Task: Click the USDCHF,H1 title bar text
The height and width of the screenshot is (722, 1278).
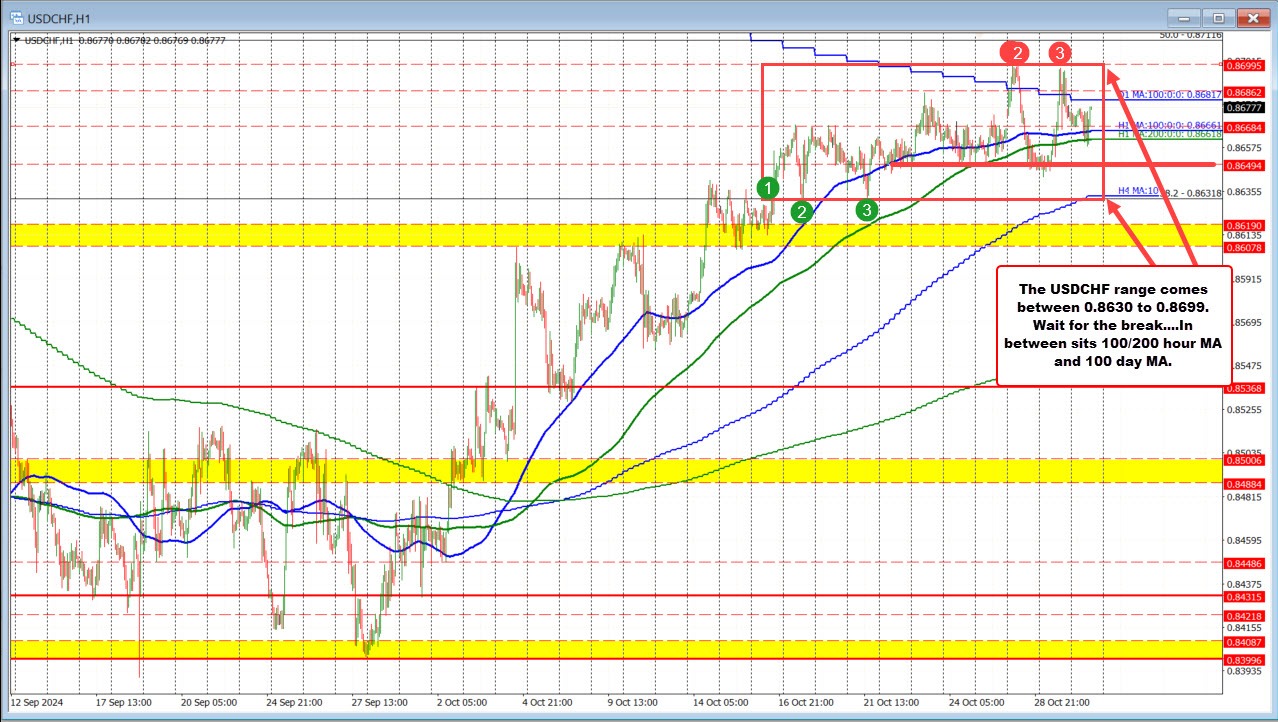Action: point(61,17)
